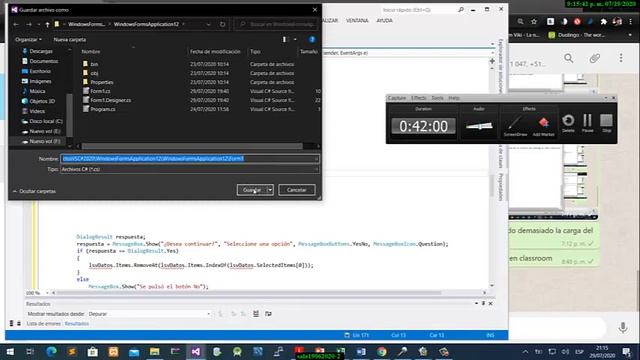This screenshot has width=640, height=360.
Task: Click the WhatsApp attach paperclip icon
Action: pos(595,58)
